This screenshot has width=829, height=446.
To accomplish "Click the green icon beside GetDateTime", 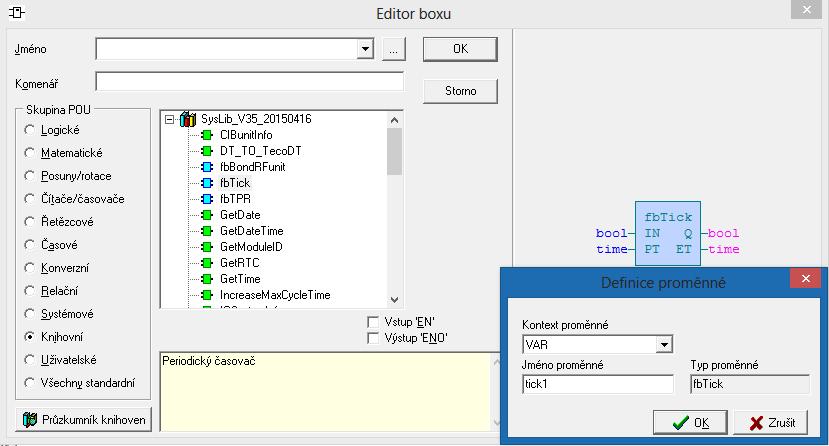I will click(207, 231).
